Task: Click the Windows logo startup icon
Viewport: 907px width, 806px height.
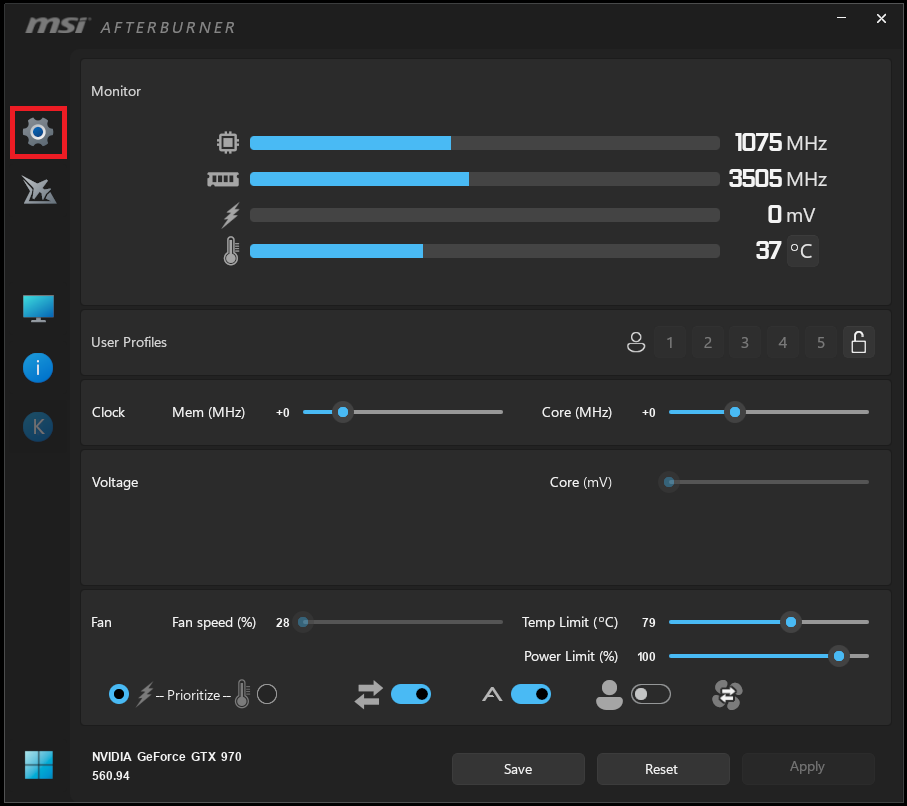Action: tap(39, 765)
